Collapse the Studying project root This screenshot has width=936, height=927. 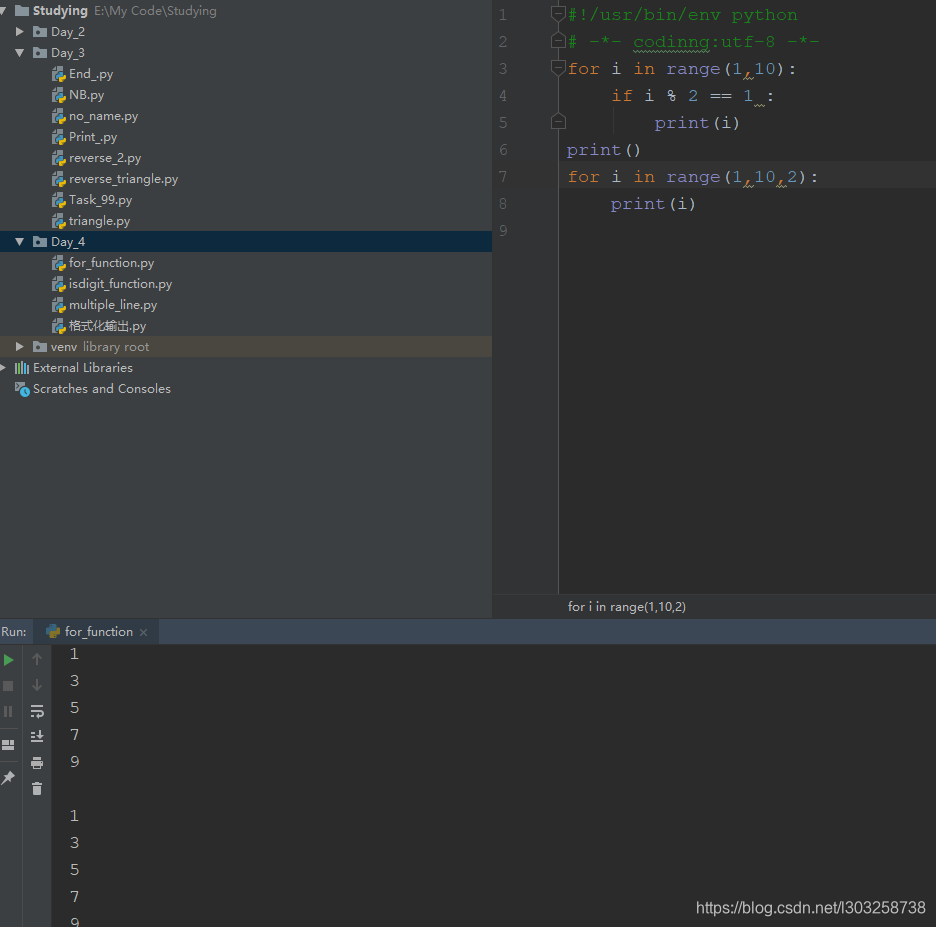3,11
